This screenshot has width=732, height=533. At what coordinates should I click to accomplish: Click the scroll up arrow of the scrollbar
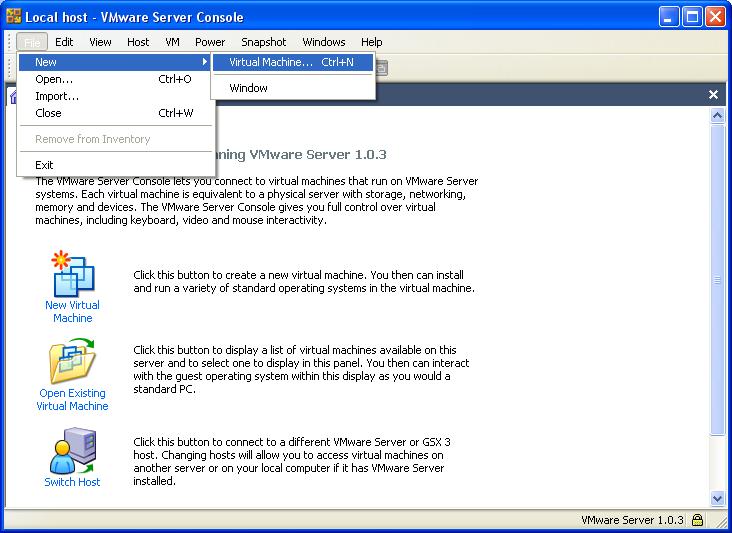717,117
